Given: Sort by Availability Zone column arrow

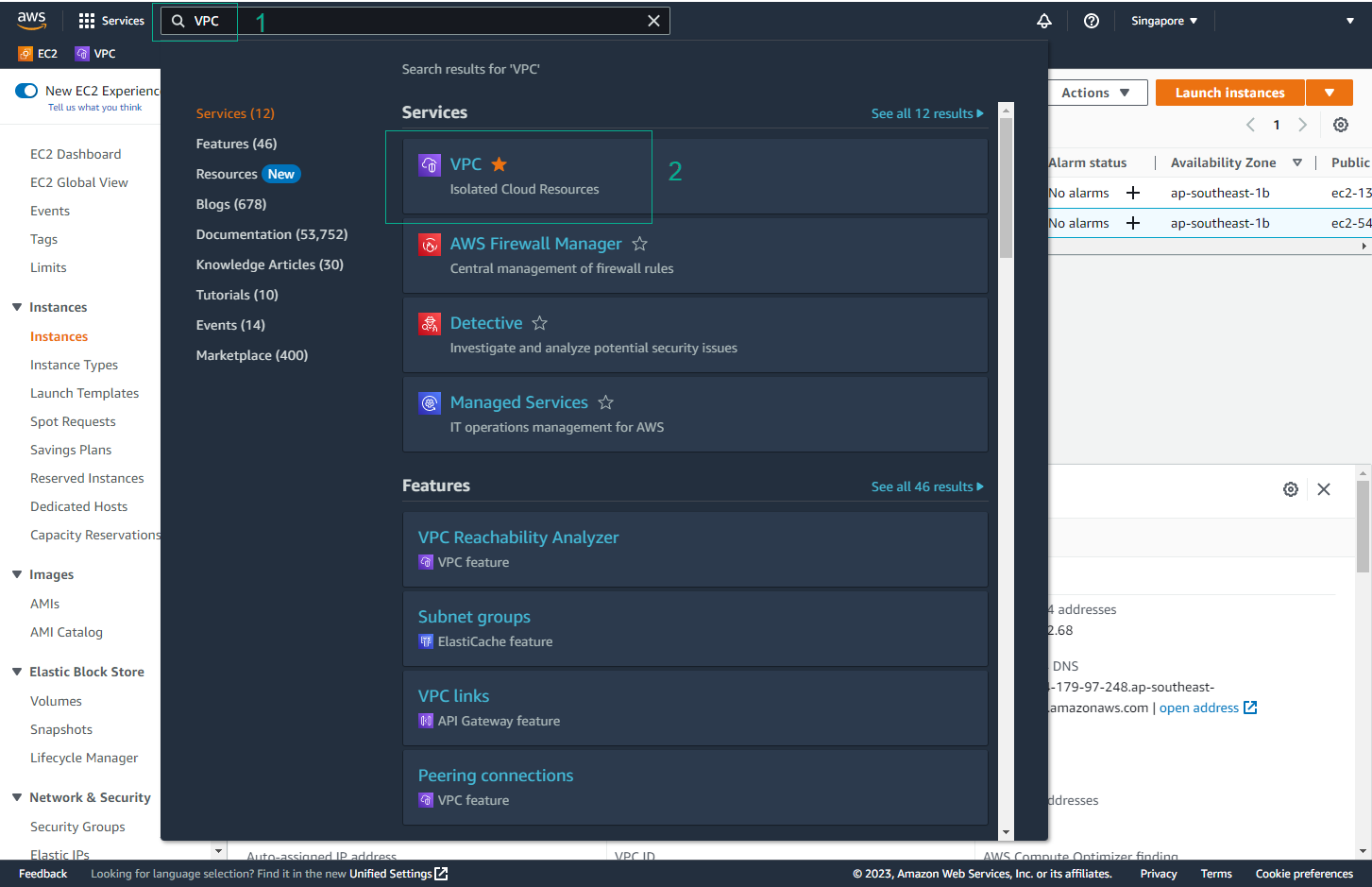Looking at the screenshot, I should tap(1297, 162).
